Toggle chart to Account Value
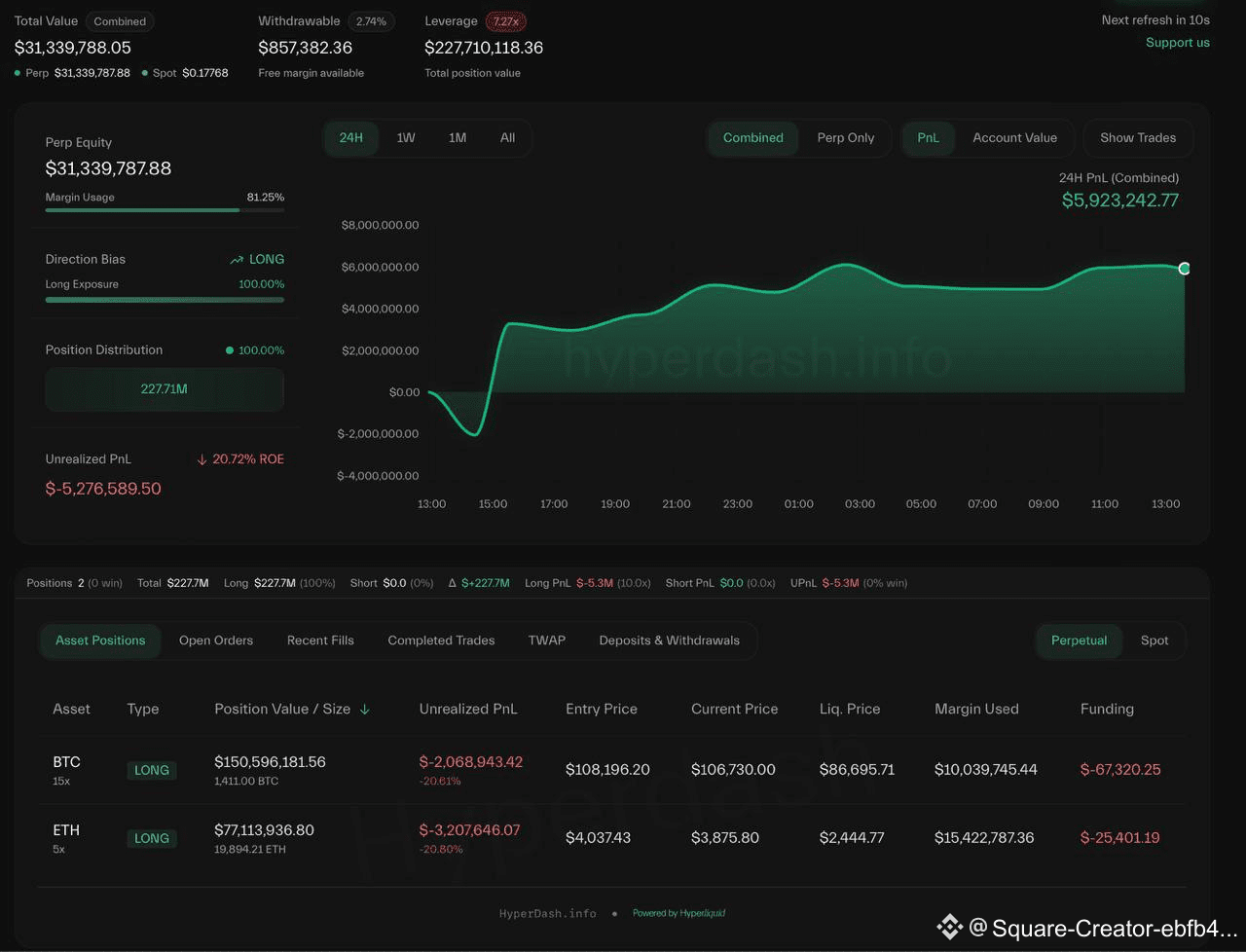 1014,138
